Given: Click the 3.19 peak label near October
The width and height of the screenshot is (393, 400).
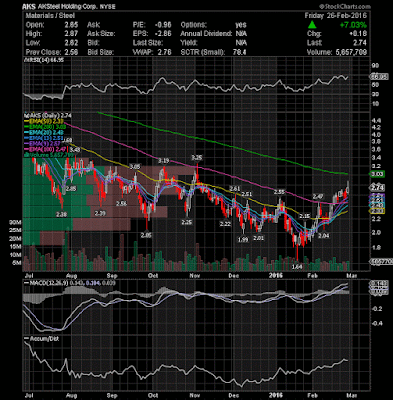Looking at the screenshot, I should pos(163,161).
